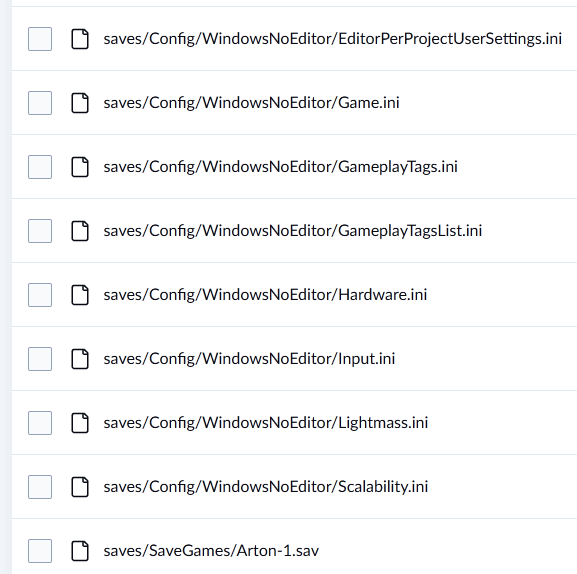
Task: Toggle the checkbox for Arton-1.sav
Action: 40,551
